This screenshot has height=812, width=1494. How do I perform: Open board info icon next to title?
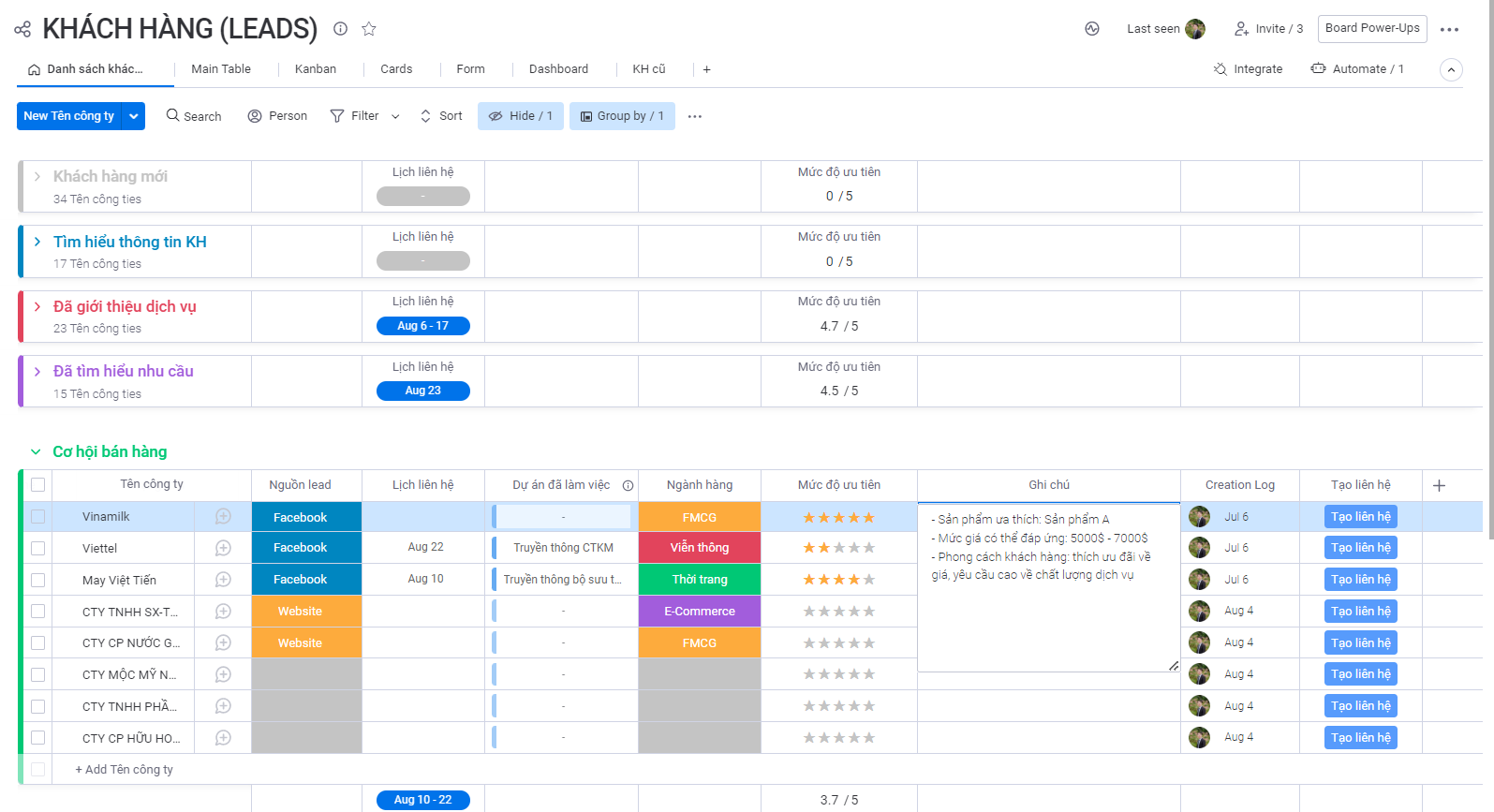tap(341, 29)
